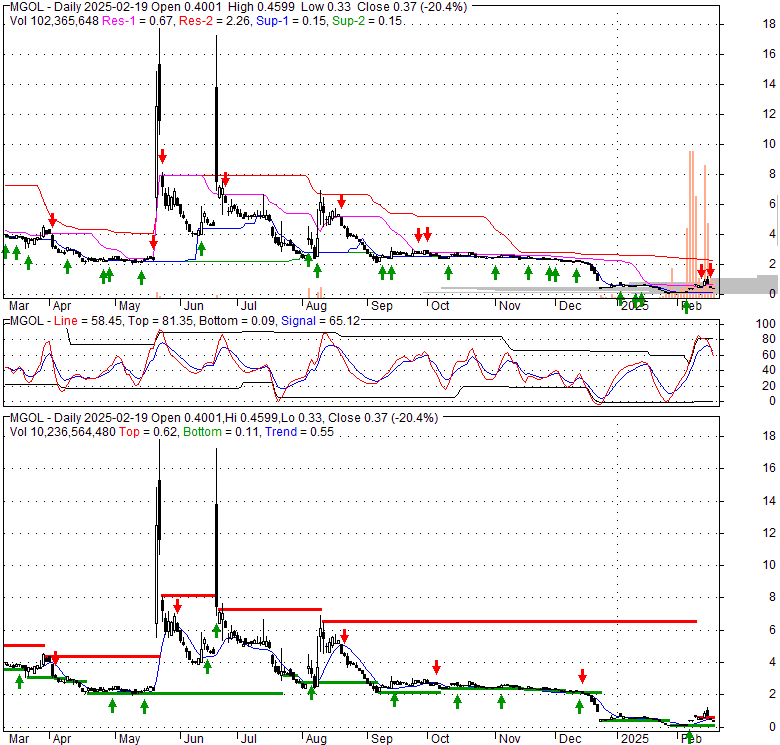
Task: Select the April red arrow in the top chart
Action: click(x=52, y=220)
